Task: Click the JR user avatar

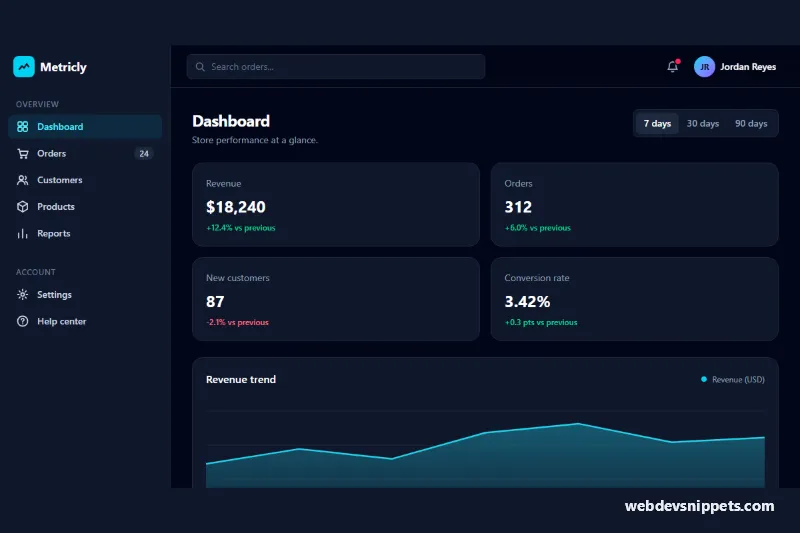Action: tap(704, 67)
